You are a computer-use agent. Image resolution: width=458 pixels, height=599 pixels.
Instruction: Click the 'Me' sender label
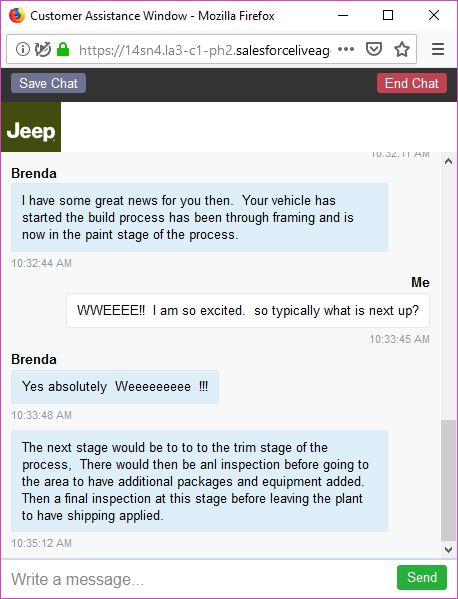[x=420, y=282]
